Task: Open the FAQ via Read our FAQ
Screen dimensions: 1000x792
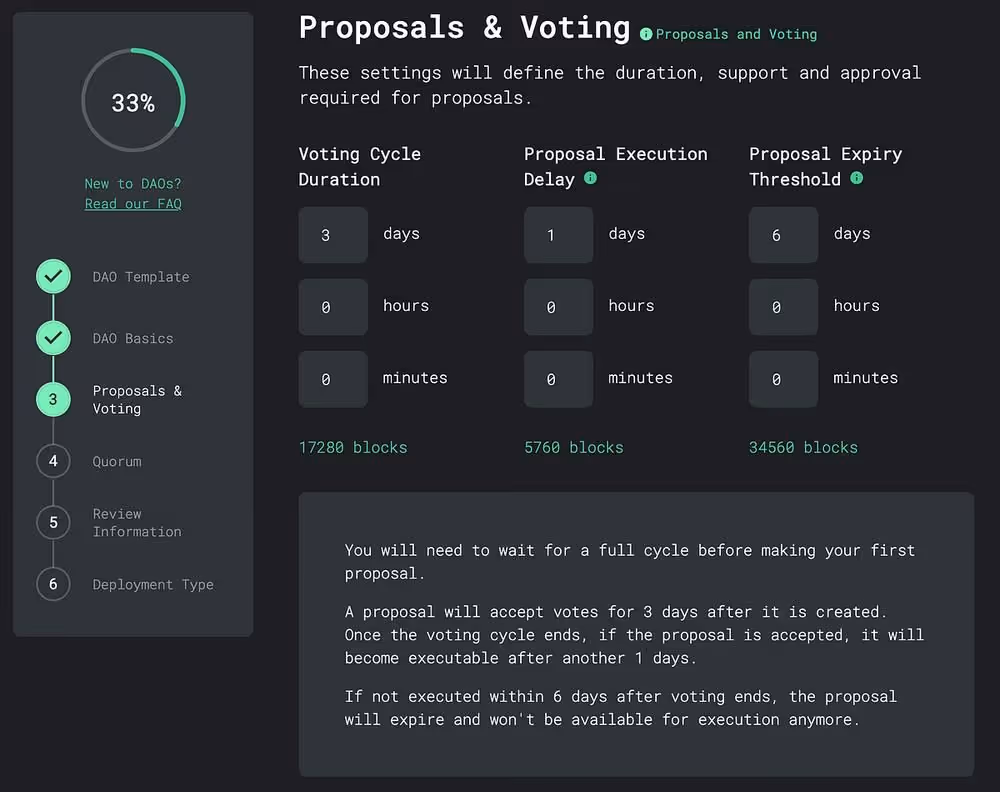Action: click(133, 203)
